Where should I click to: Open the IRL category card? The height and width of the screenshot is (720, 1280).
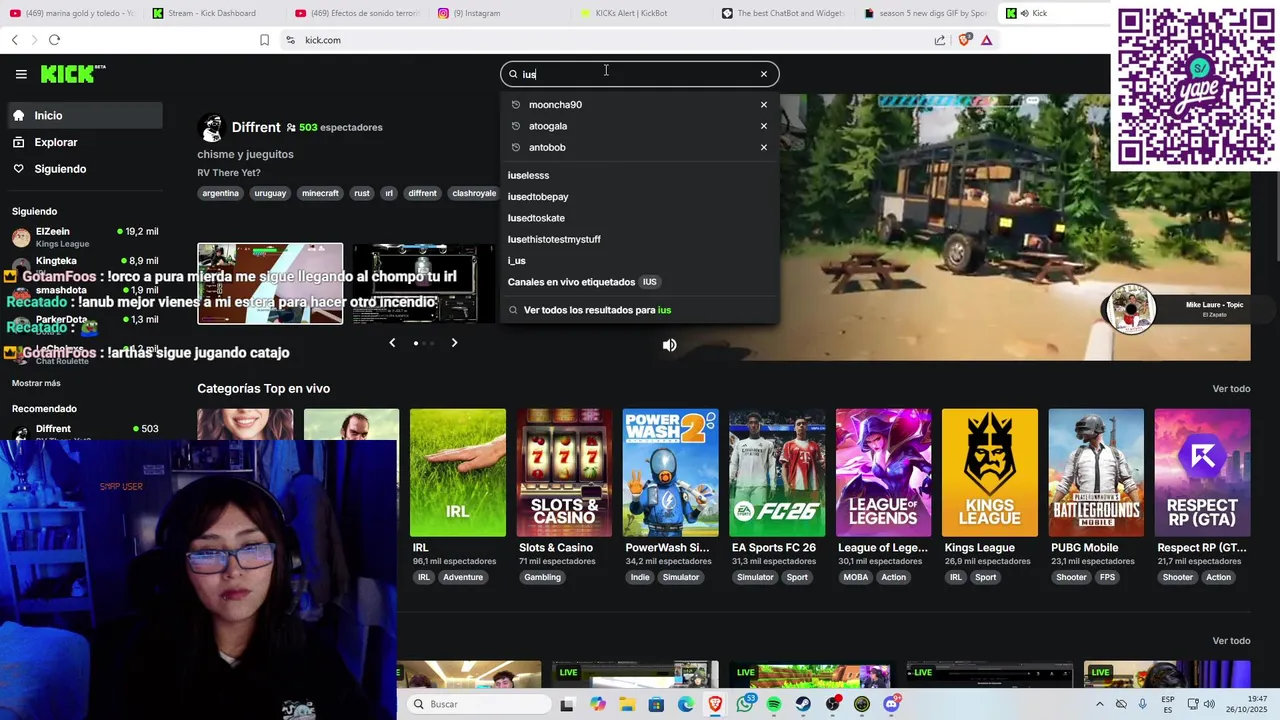[457, 473]
